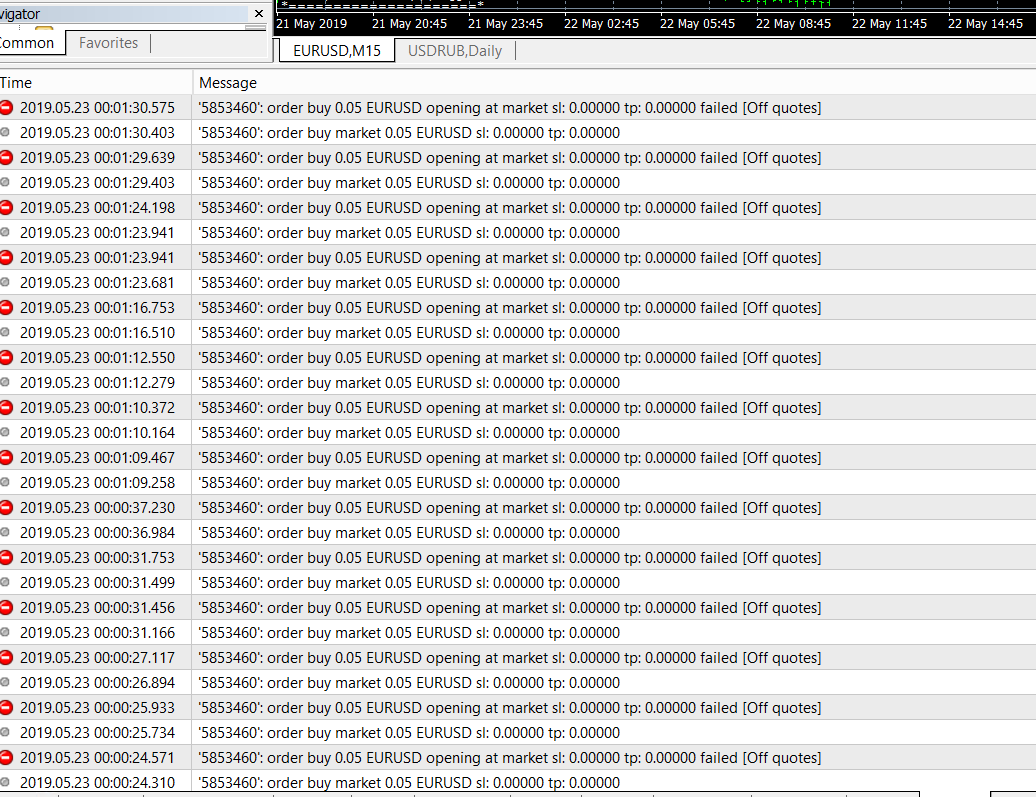Click the red error icon at 00:01:09.467
This screenshot has height=797, width=1036.
click(x=6, y=458)
